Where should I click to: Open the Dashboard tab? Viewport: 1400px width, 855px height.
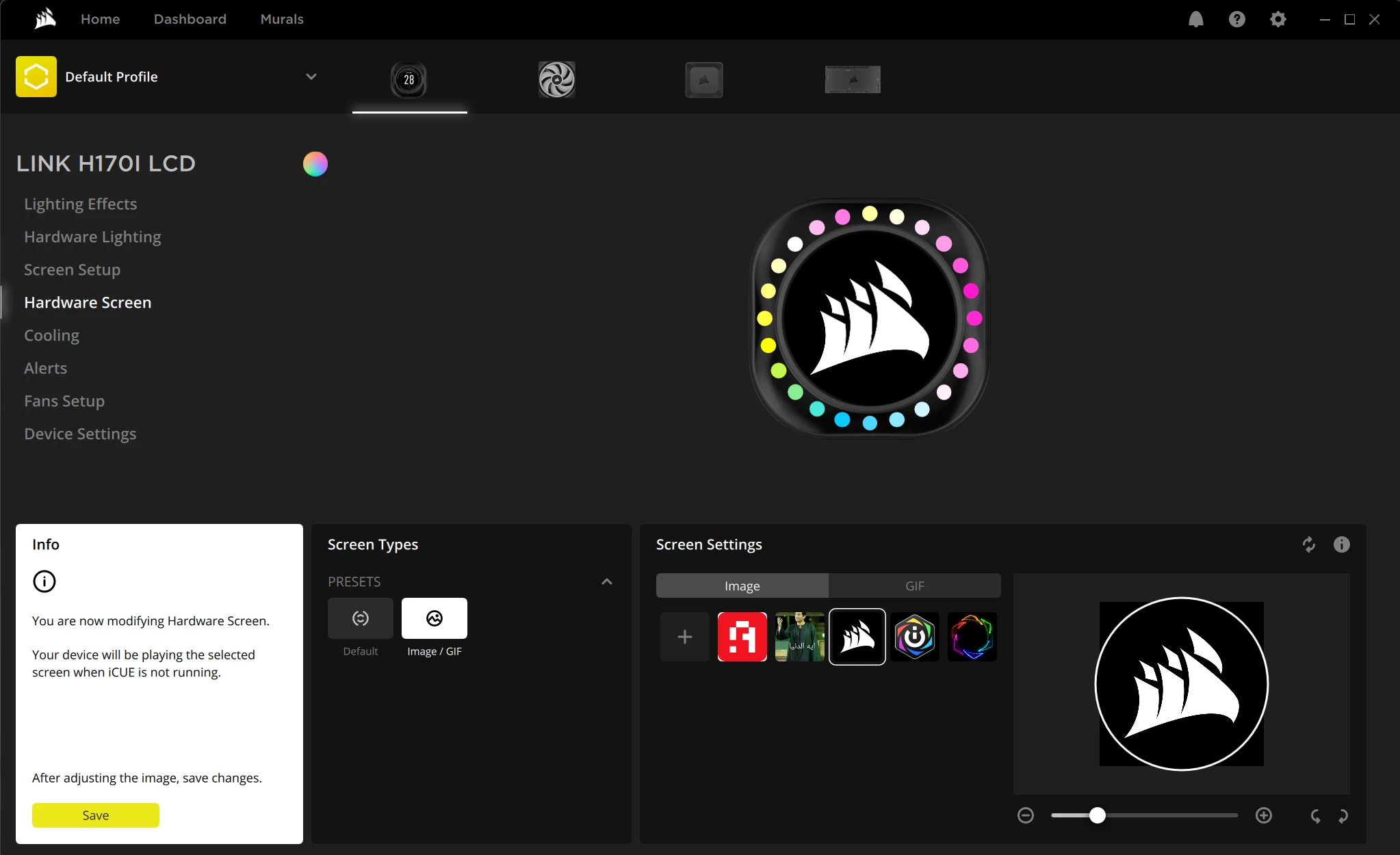click(x=190, y=19)
